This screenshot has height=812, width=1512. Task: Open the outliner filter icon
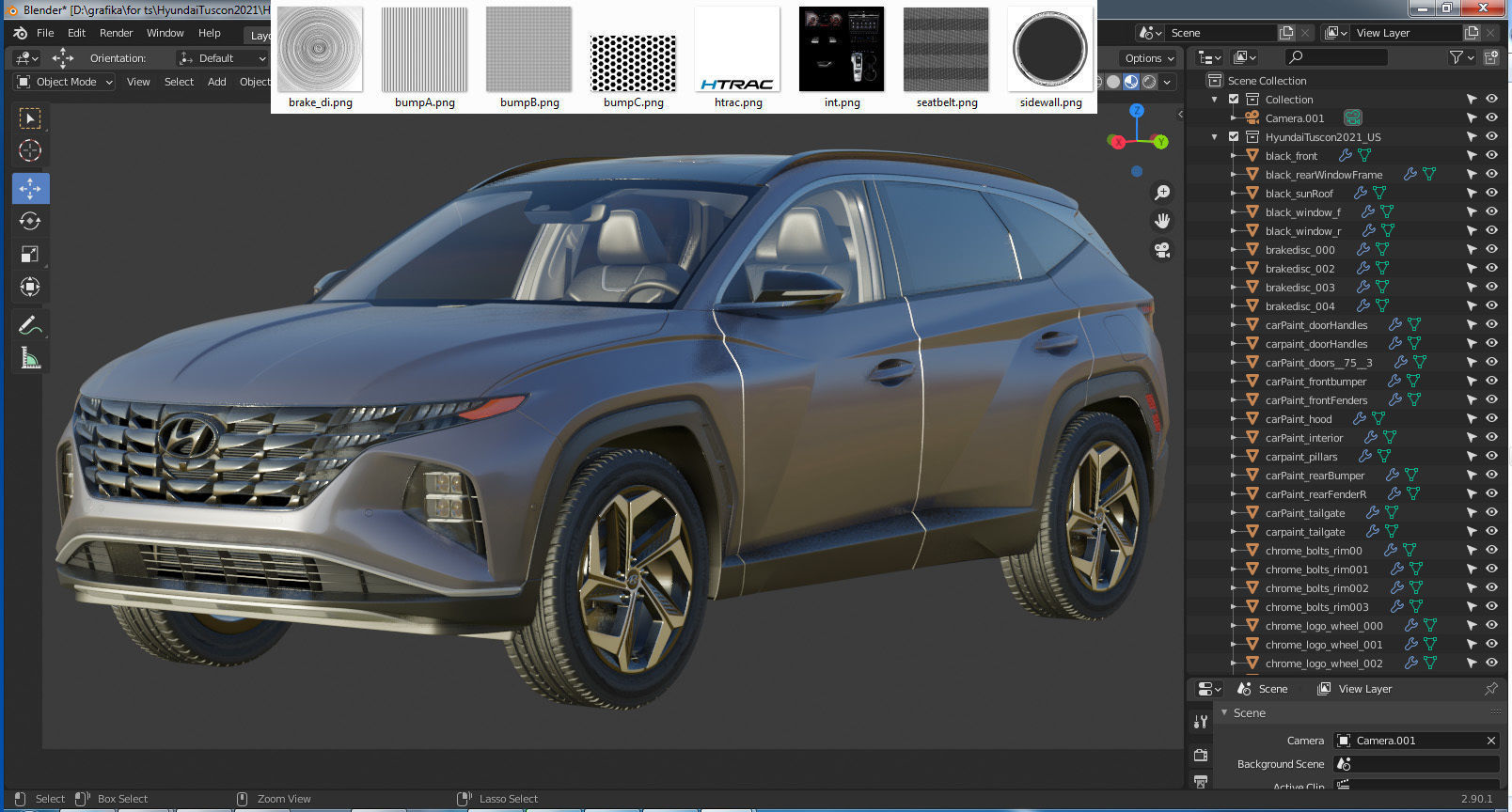pyautogui.click(x=1457, y=57)
